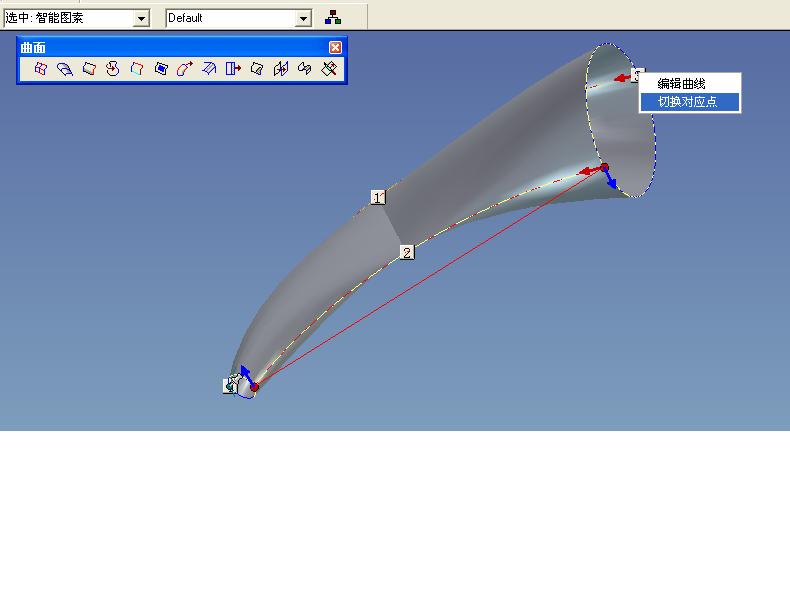This screenshot has height=607, width=790.
Task: Click the blue arrow handle at the small tip
Action: click(246, 374)
